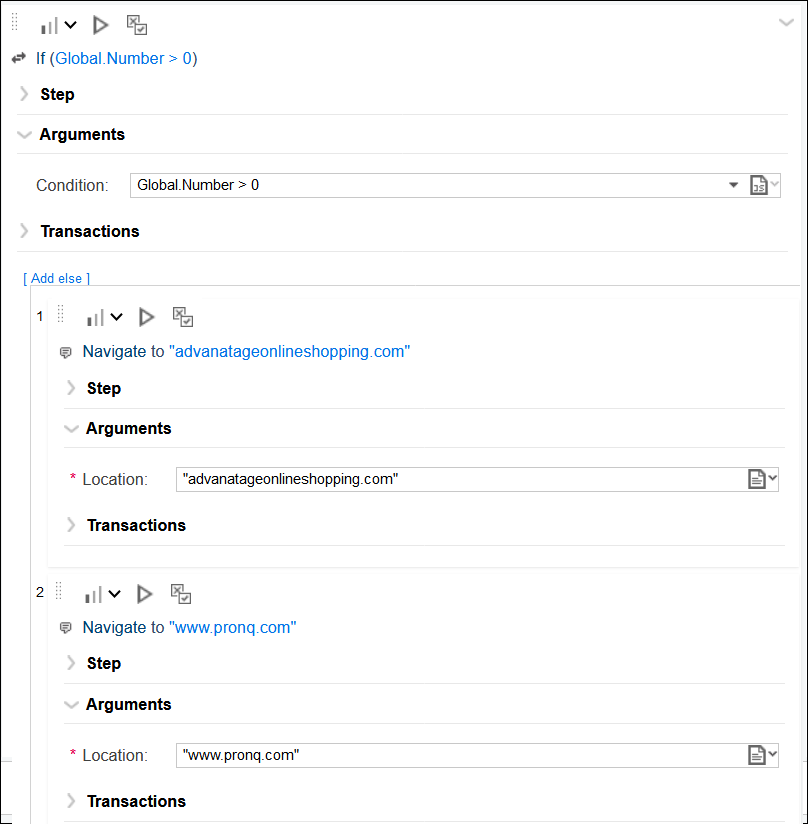The image size is (808, 824).
Task: Toggle the step 1 enable checkbox icon
Action: [183, 317]
